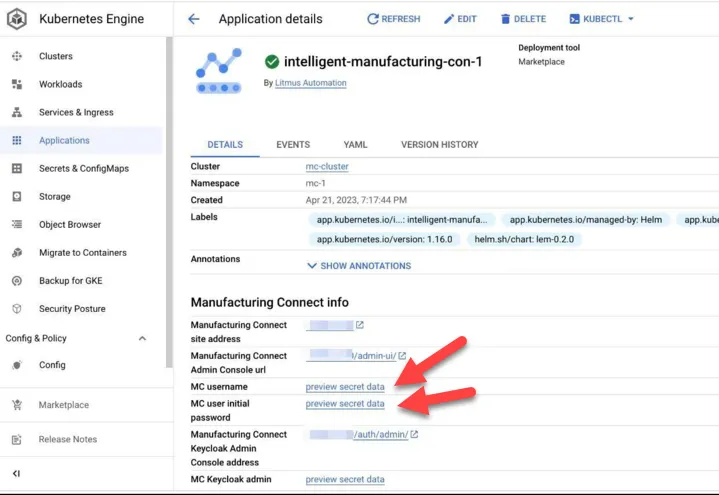Open the Manufacturing Connect site address link

coord(330,325)
